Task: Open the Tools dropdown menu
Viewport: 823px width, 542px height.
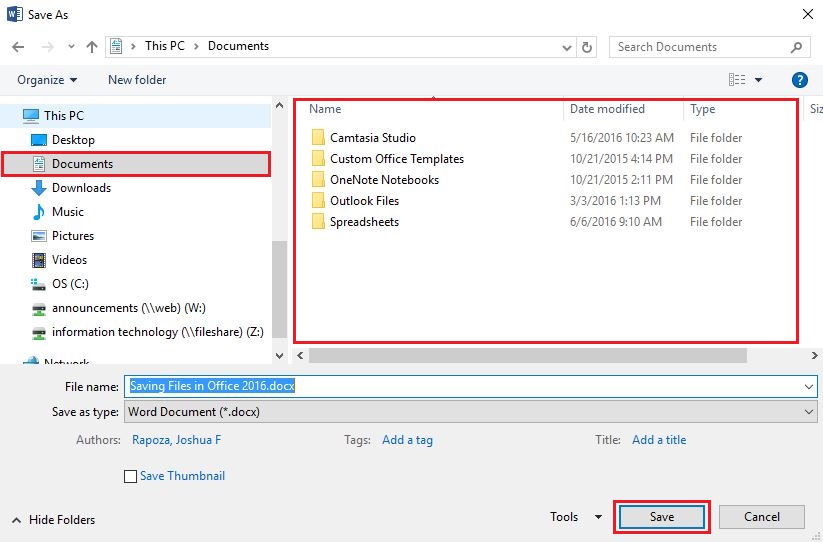Action: pyautogui.click(x=576, y=517)
